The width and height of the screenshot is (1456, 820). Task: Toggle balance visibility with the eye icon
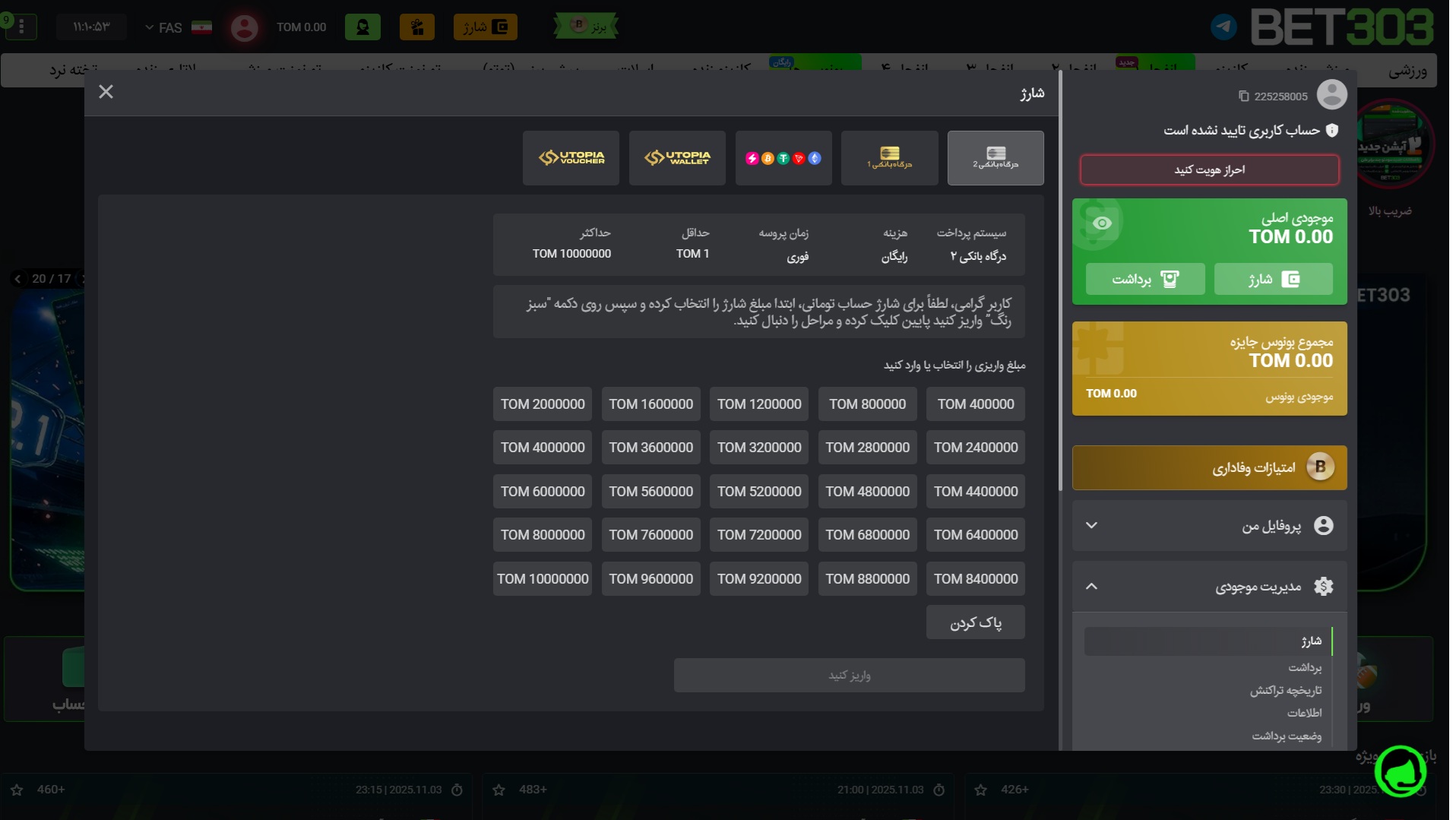[1103, 223]
